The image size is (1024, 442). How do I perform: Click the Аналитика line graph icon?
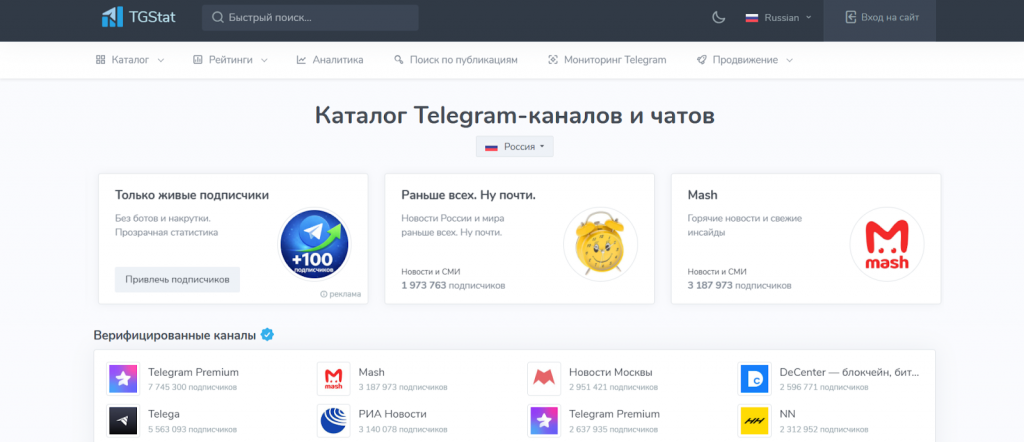(301, 60)
